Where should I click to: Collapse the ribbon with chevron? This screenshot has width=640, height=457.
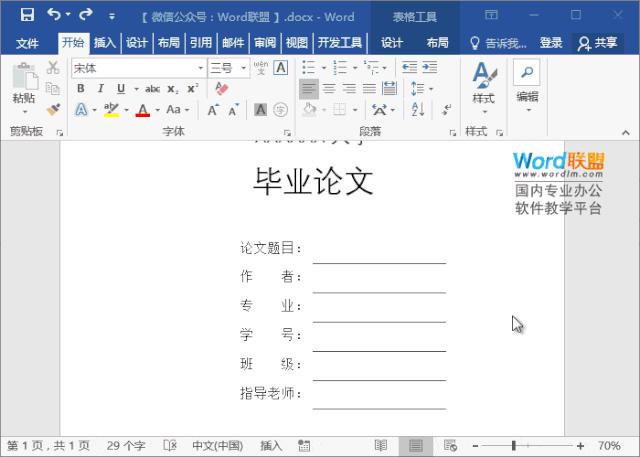tap(626, 132)
